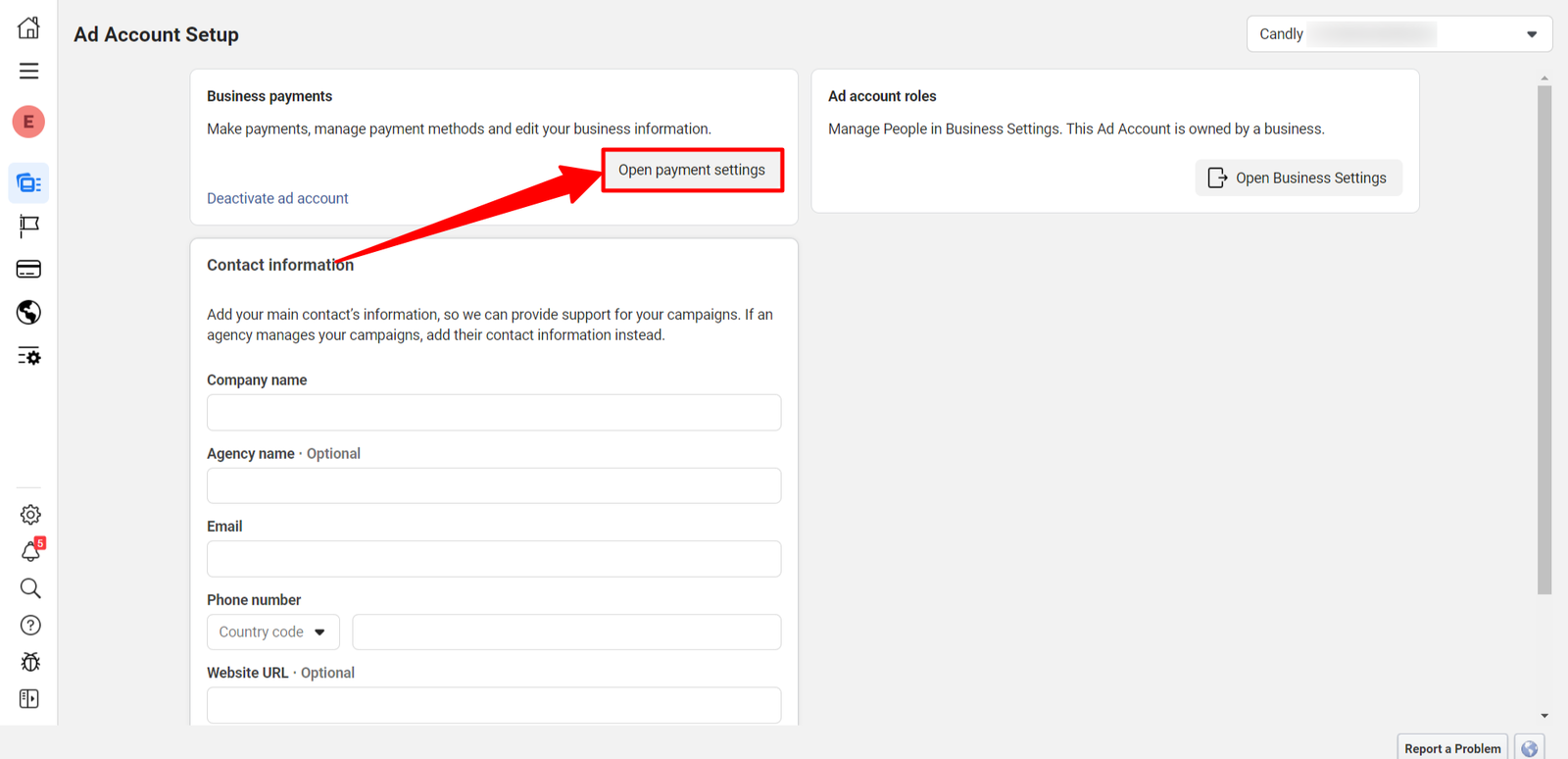Screen dimensions: 1568x759
Task: Open the payment card icon in sidebar
Action: coord(28,270)
